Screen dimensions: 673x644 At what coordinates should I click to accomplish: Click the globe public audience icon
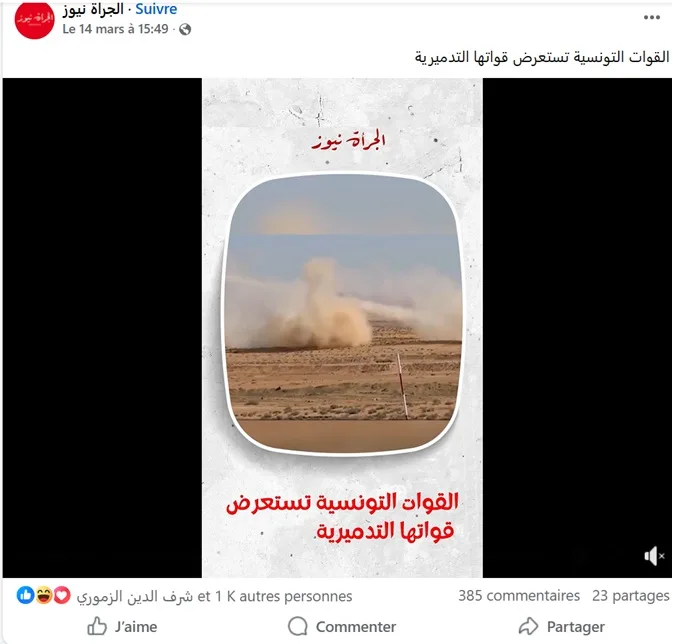pyautogui.click(x=185, y=29)
